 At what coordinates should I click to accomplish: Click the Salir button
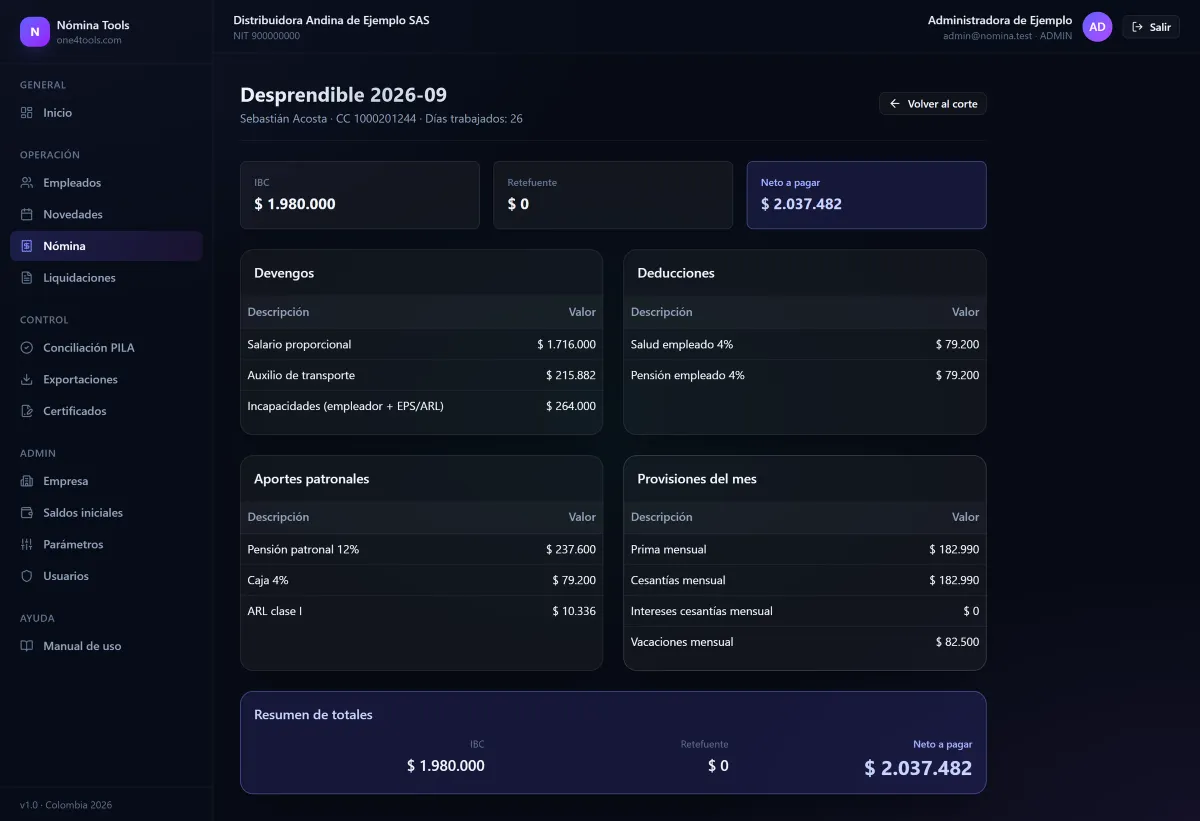(1151, 27)
